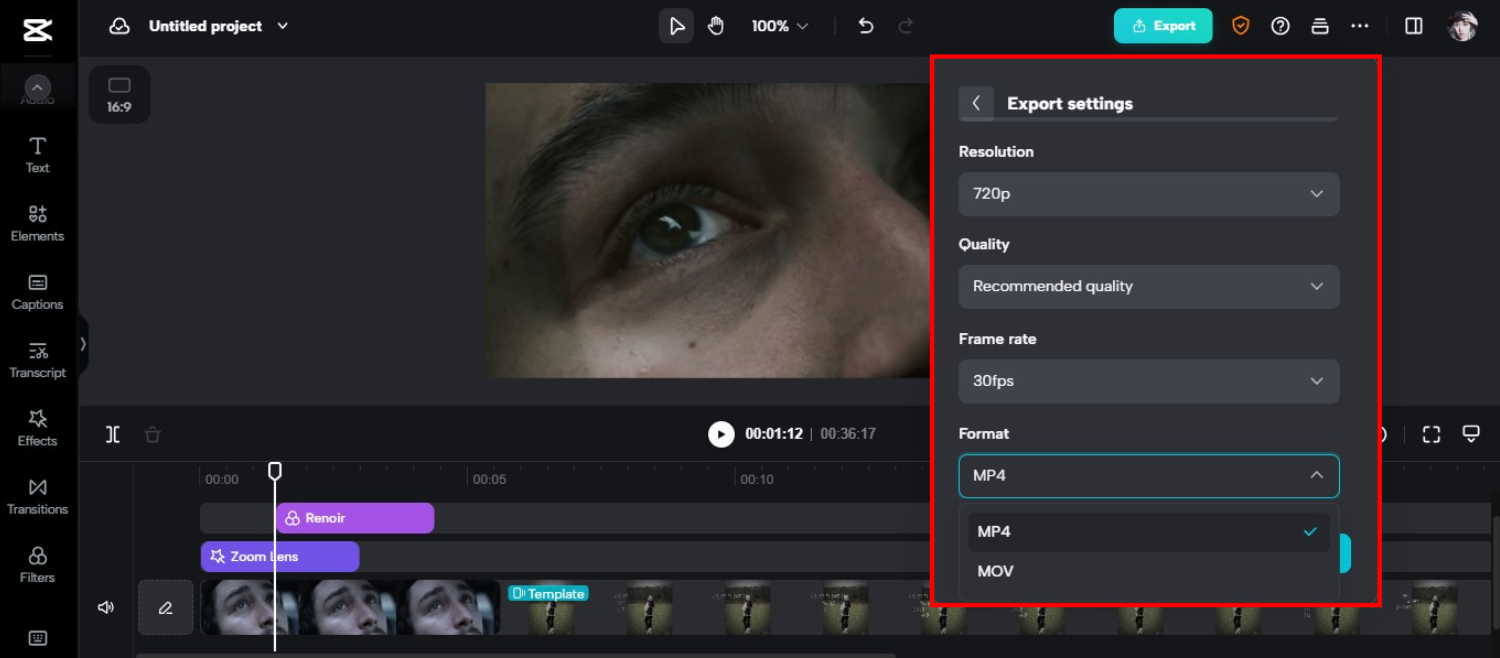Click the Export button
Viewport: 1500px width, 658px height.
point(1163,26)
